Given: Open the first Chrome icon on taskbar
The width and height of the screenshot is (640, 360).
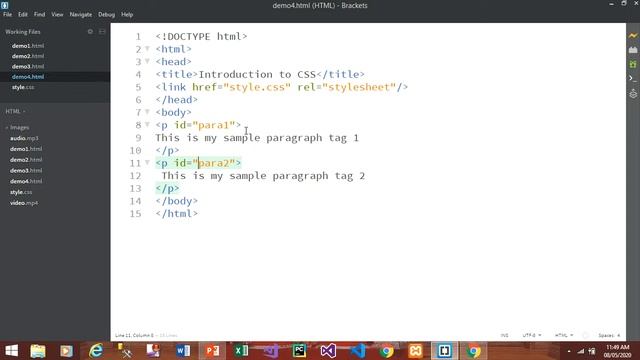Looking at the screenshot, I should point(387,351).
